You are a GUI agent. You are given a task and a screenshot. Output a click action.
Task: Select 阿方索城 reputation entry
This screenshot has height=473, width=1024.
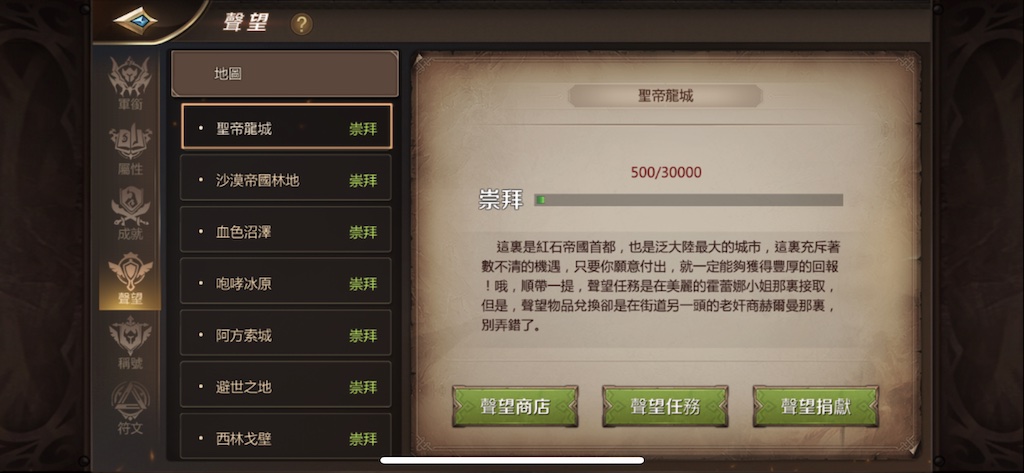[x=286, y=333]
